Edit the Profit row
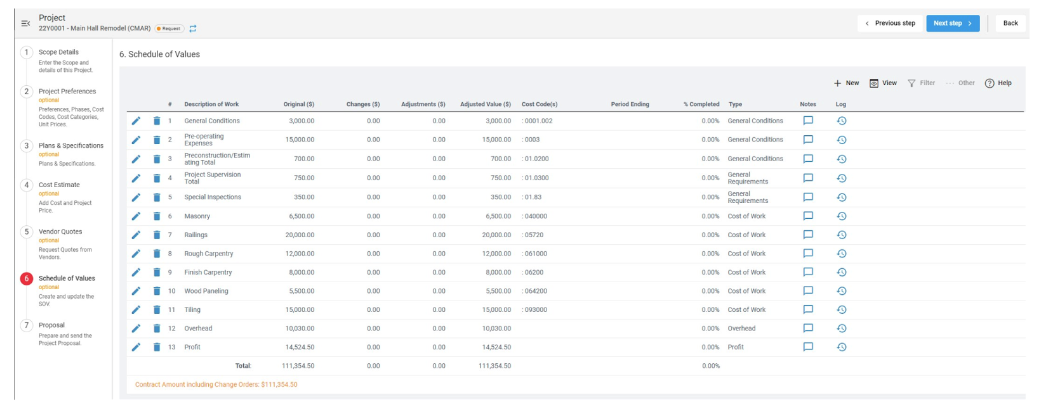The image size is (1038, 412). [x=136, y=347]
